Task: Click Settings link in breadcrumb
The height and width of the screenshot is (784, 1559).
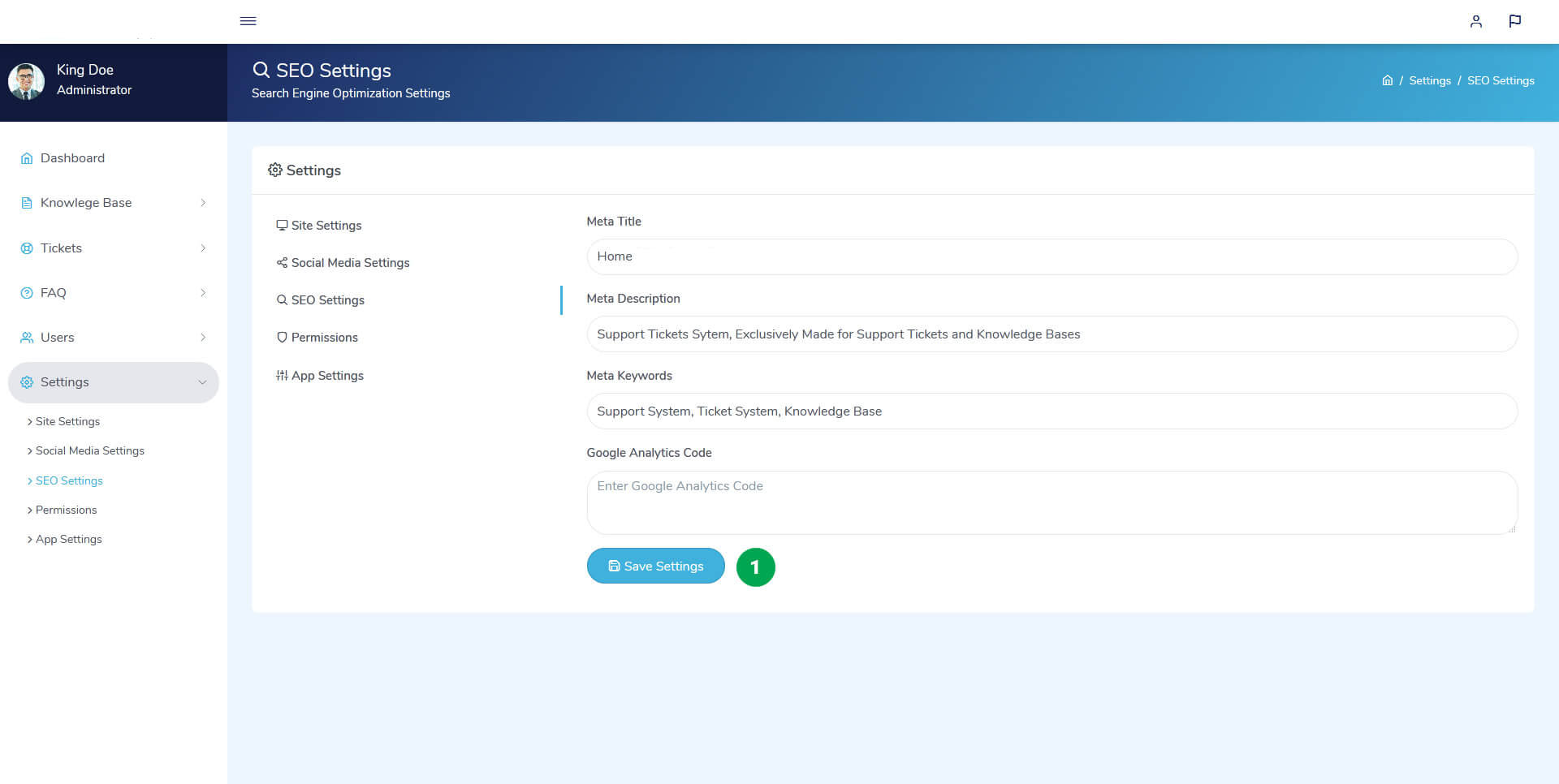Action: tap(1430, 80)
